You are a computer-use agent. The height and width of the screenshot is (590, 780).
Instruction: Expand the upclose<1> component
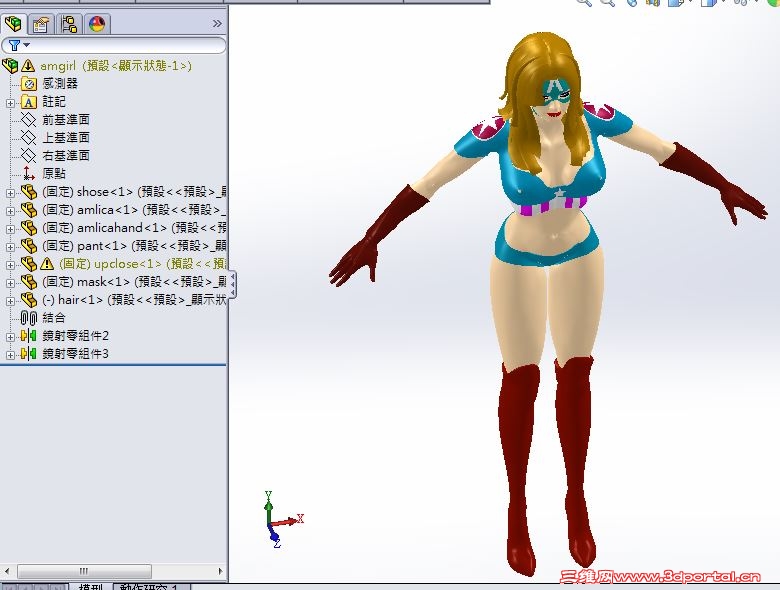pos(10,265)
